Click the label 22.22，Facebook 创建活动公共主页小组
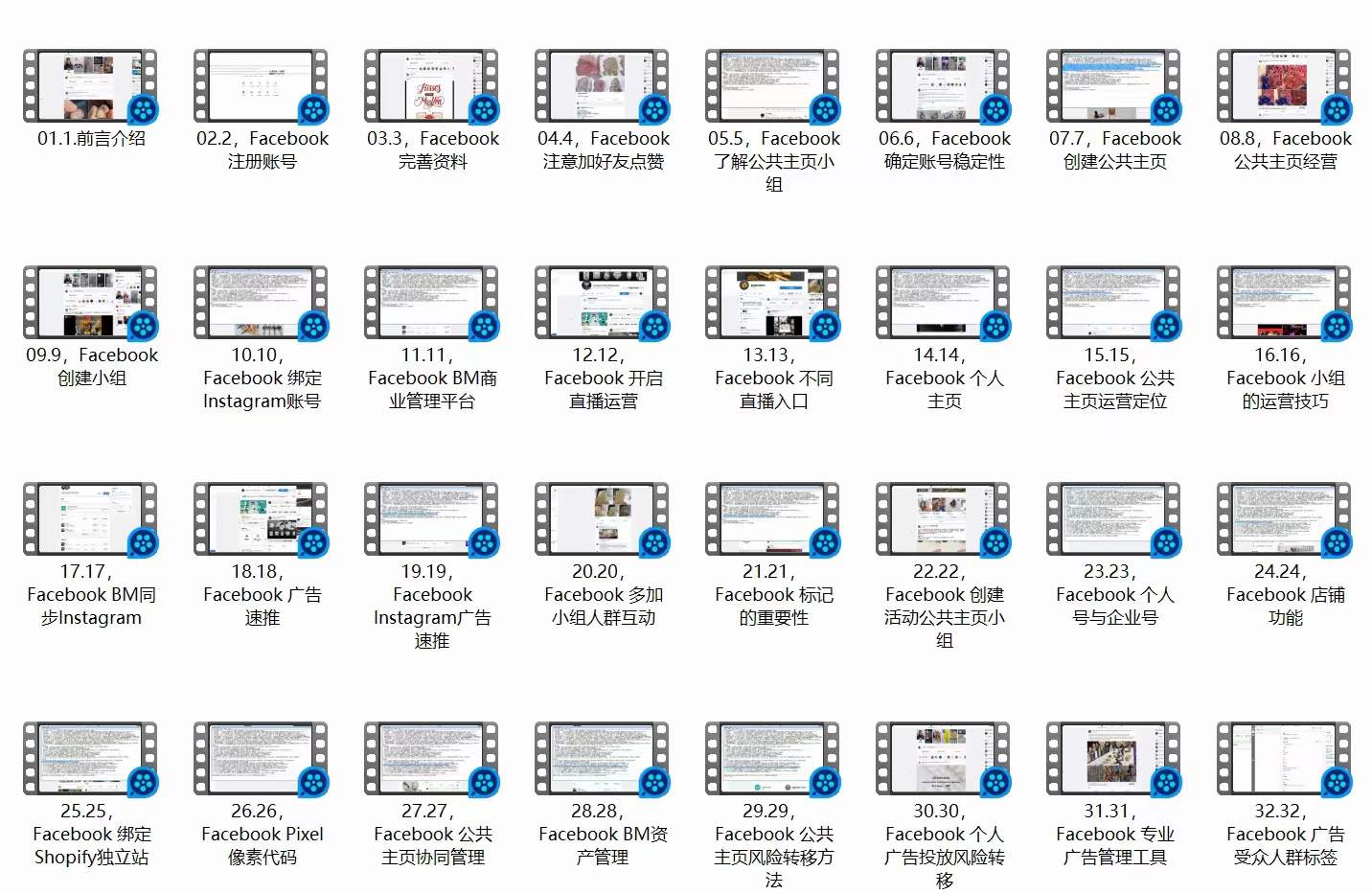This screenshot has height=894, width=1372. pyautogui.click(x=944, y=607)
